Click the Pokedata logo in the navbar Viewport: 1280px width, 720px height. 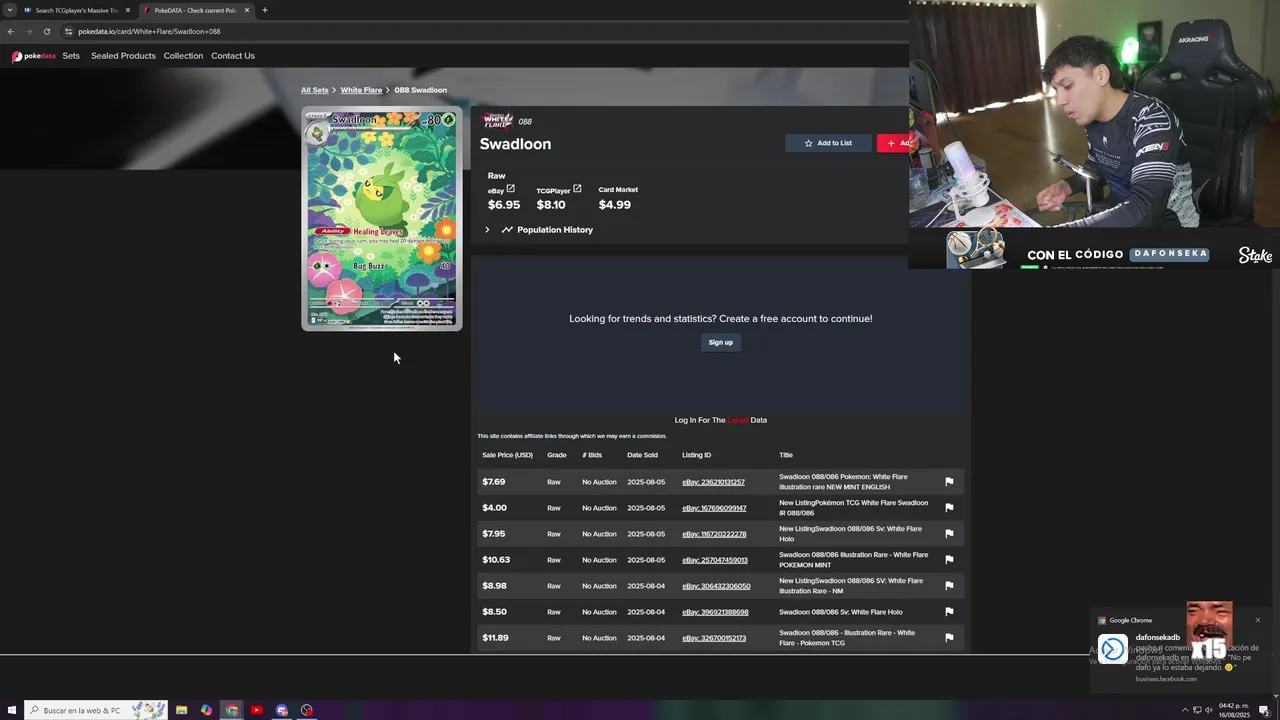33,56
